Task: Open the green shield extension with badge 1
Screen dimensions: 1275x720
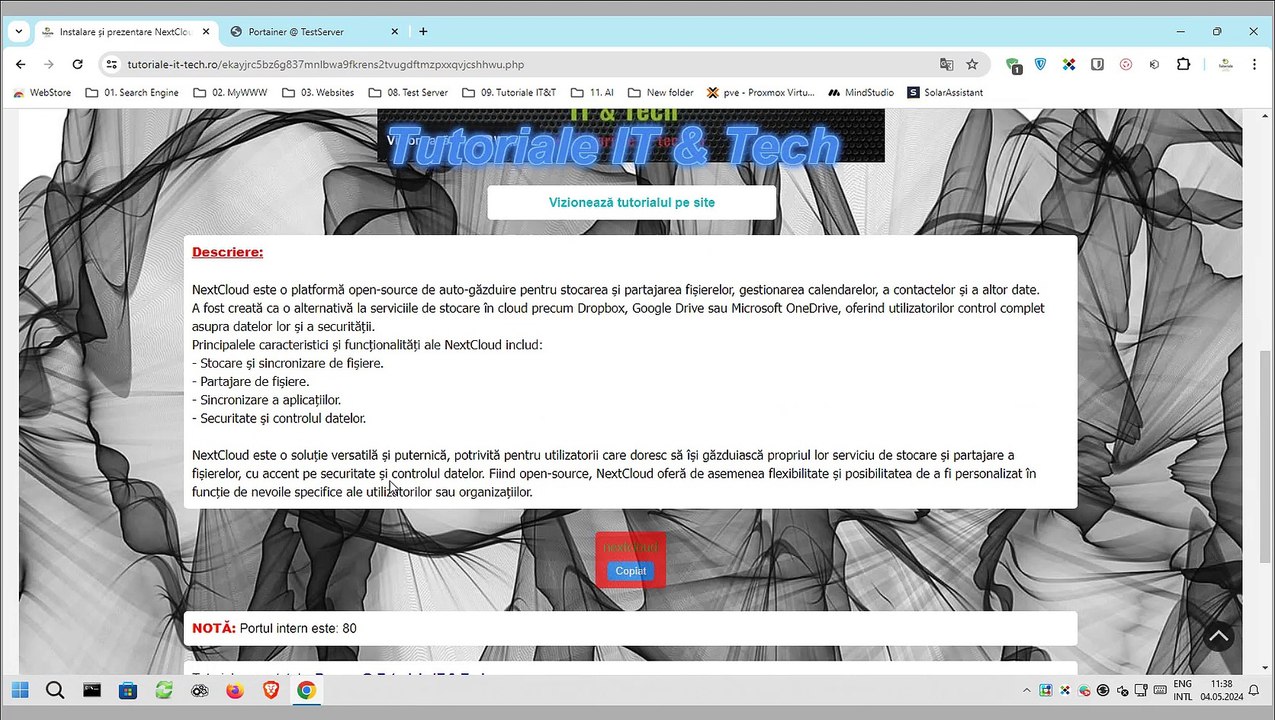Action: (x=1013, y=65)
